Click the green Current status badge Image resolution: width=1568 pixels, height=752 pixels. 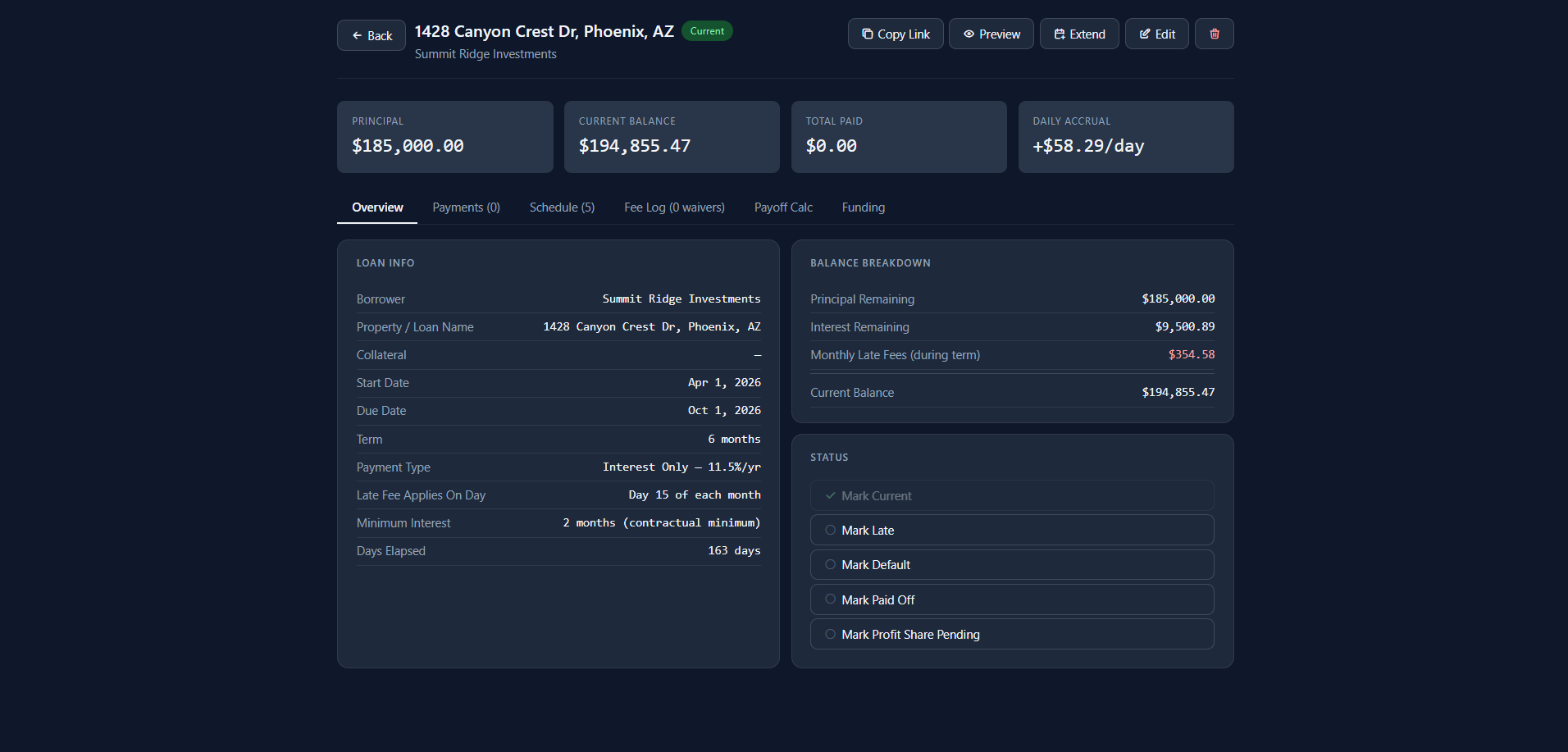707,31
